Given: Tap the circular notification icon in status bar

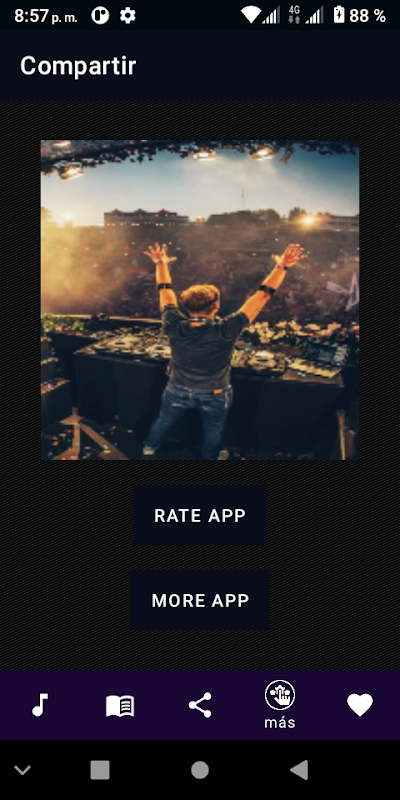Looking at the screenshot, I should coord(100,15).
